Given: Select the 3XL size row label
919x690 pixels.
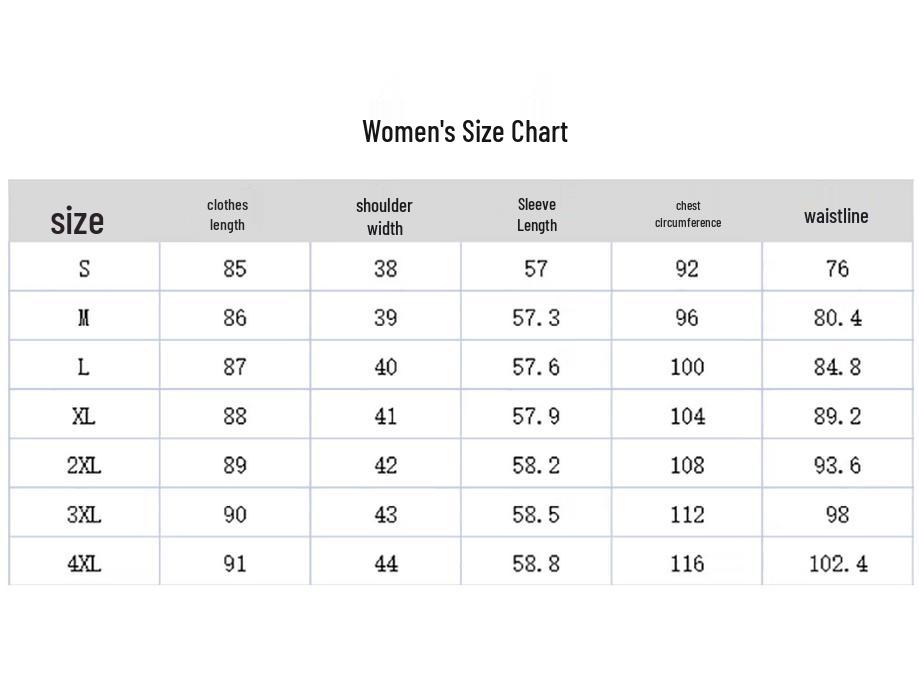Looking at the screenshot, I should [x=84, y=514].
